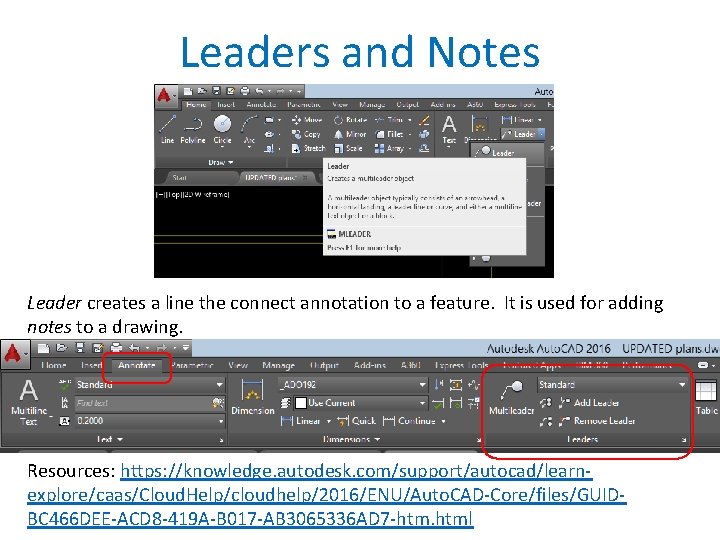This screenshot has width=720, height=540.
Task: Click Remove Leader in Leaders panel
Action: point(597,421)
